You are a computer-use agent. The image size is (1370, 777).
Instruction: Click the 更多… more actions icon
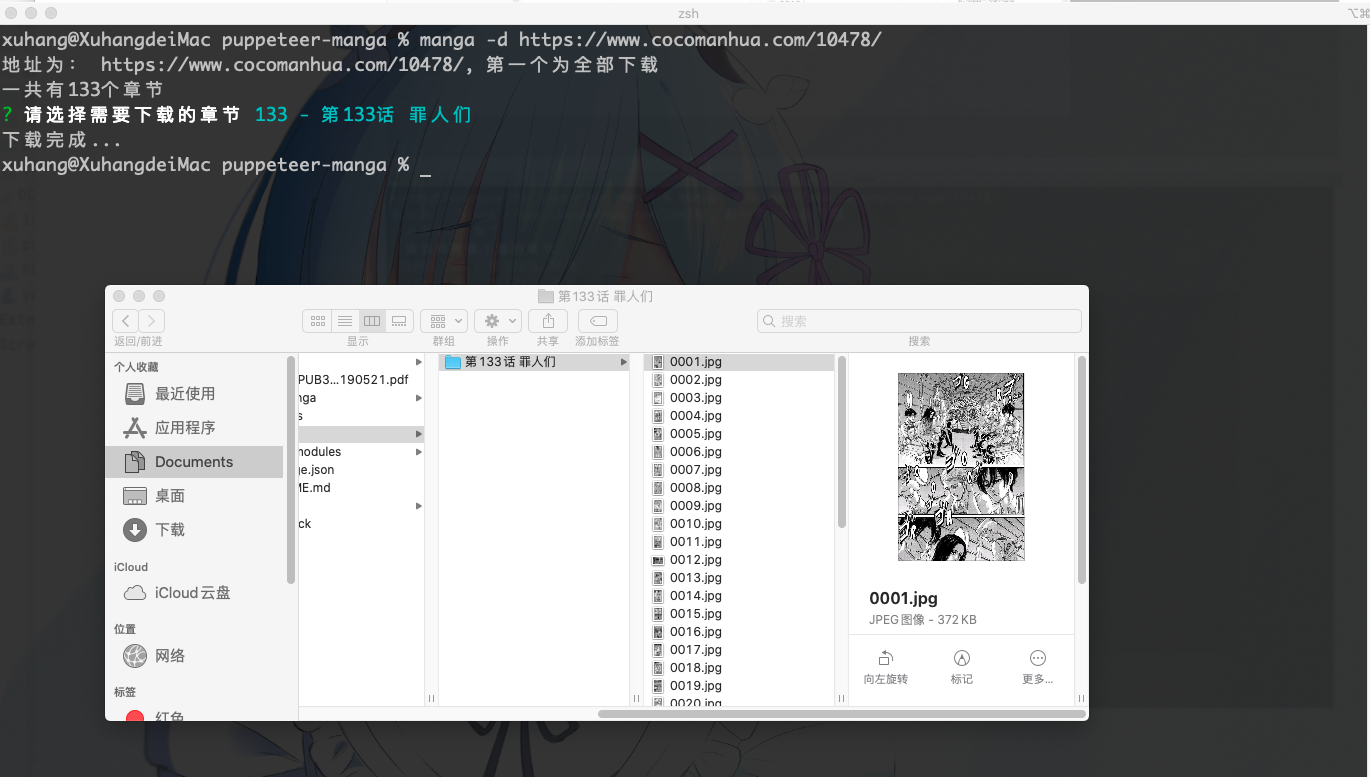[x=1038, y=658]
